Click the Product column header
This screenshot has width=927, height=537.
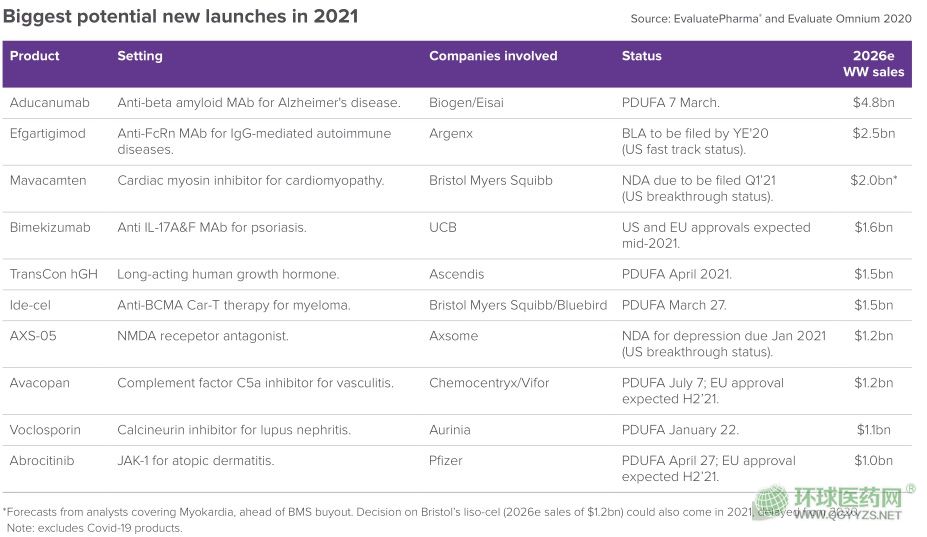(x=35, y=56)
